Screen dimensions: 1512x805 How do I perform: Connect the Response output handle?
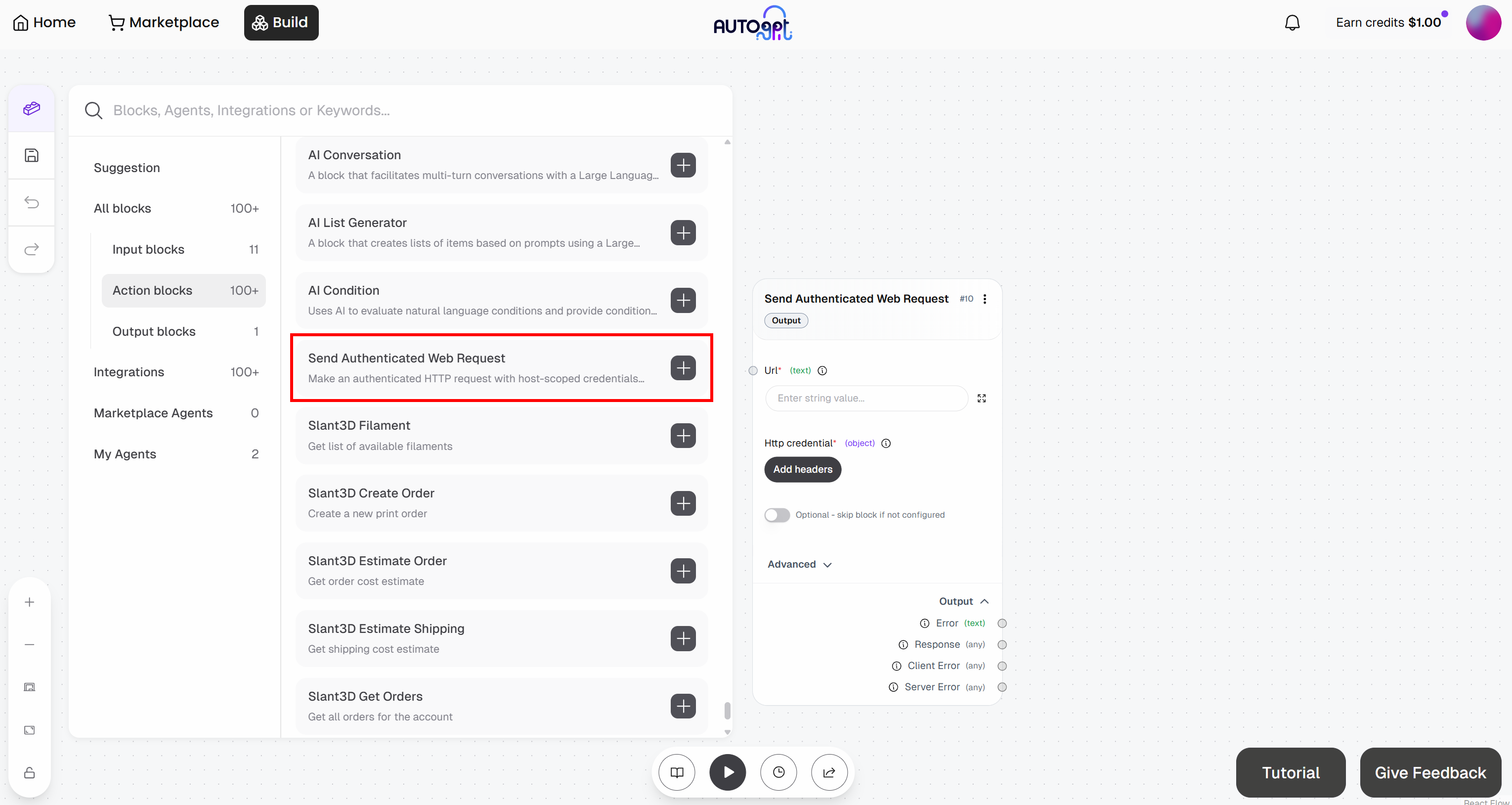click(1002, 644)
